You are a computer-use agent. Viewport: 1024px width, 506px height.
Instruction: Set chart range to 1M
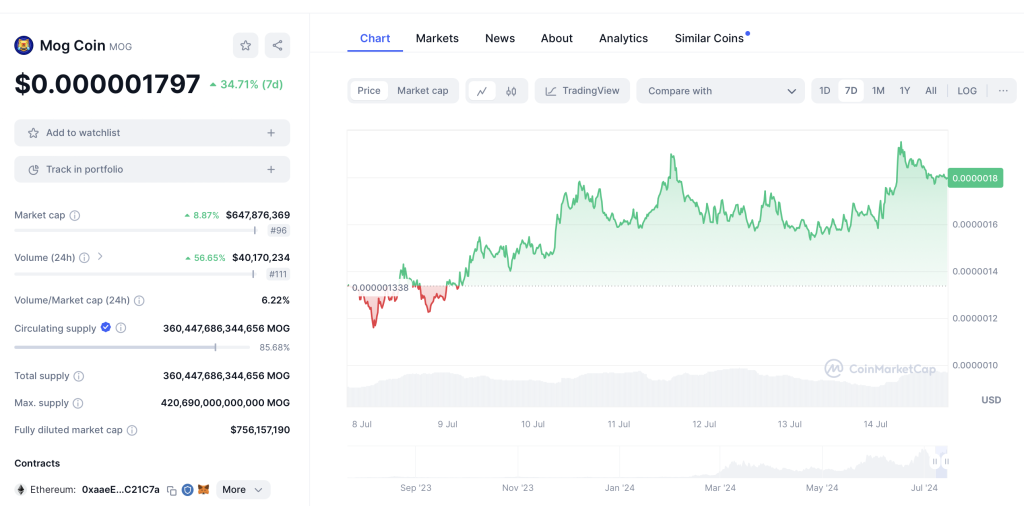click(x=878, y=91)
